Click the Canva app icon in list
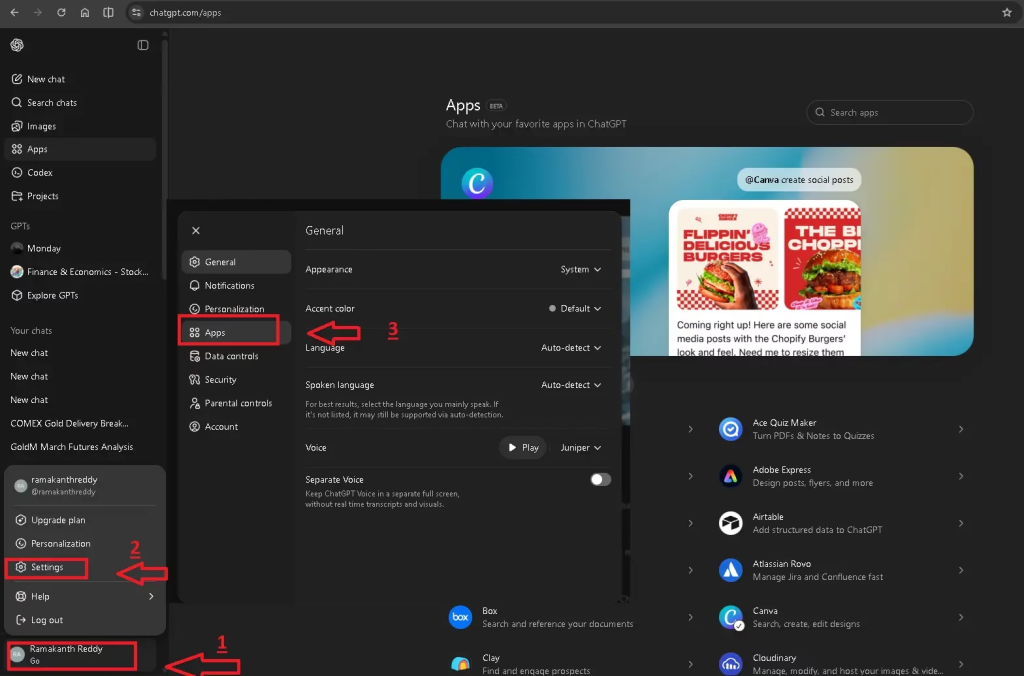 click(731, 617)
